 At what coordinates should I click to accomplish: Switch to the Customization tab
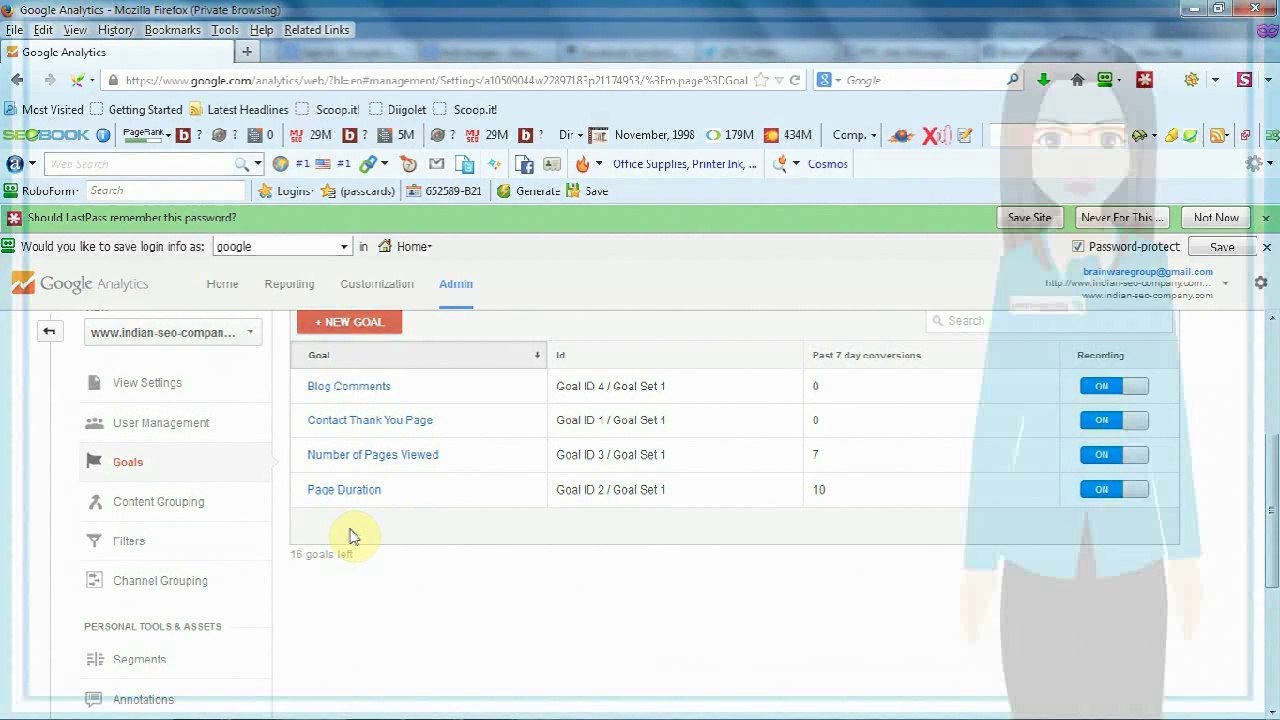point(377,284)
